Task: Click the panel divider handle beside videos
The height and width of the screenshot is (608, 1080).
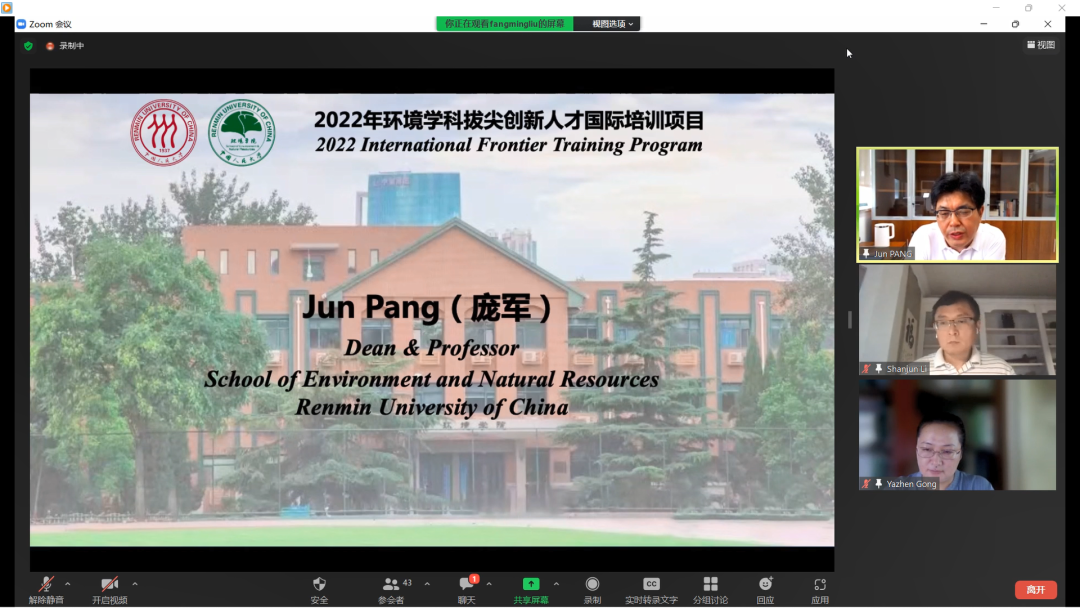Action: click(x=850, y=319)
